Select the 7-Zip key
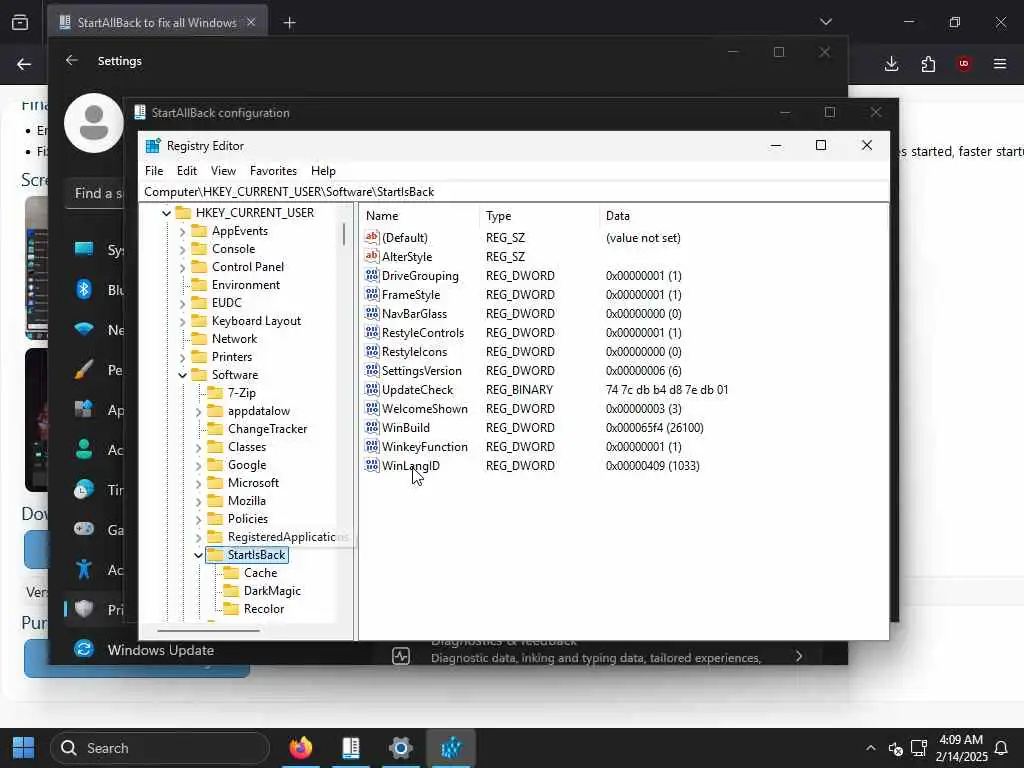The width and height of the screenshot is (1024, 768). pyautogui.click(x=242, y=392)
